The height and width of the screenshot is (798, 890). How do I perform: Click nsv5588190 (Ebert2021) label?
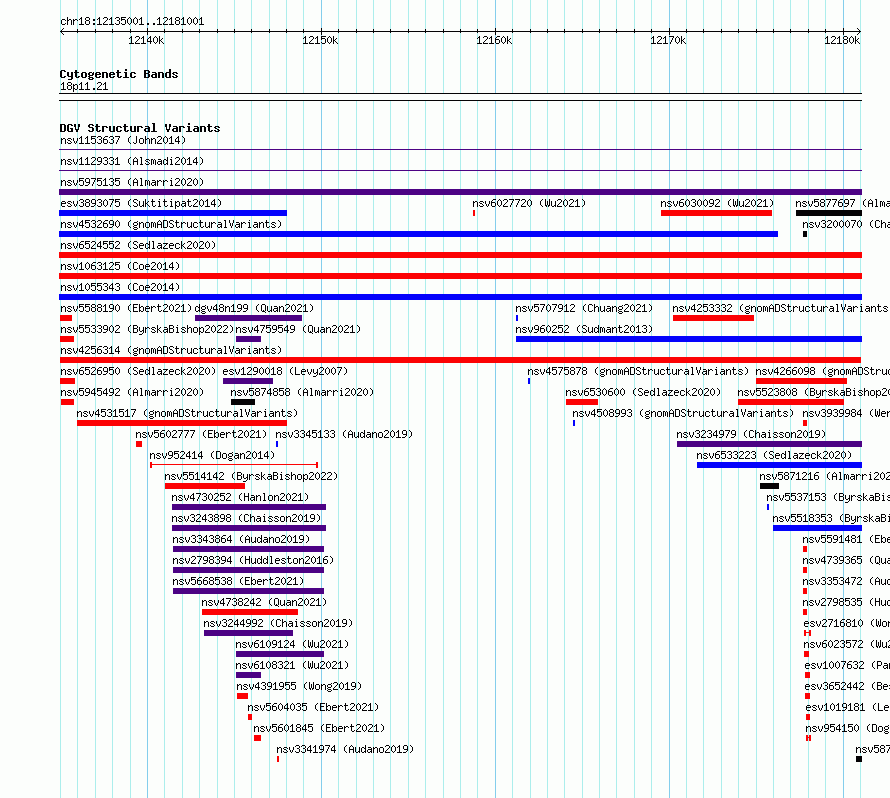click(x=126, y=308)
